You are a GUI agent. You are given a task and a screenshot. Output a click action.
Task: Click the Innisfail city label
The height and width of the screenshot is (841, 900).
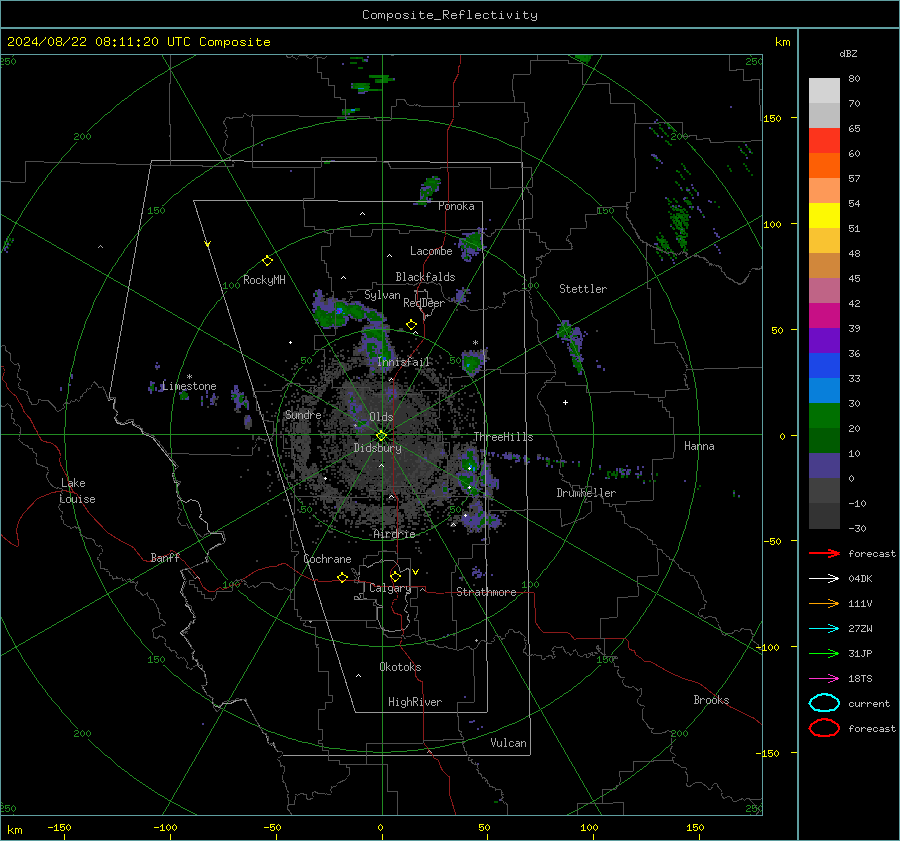pyautogui.click(x=404, y=362)
